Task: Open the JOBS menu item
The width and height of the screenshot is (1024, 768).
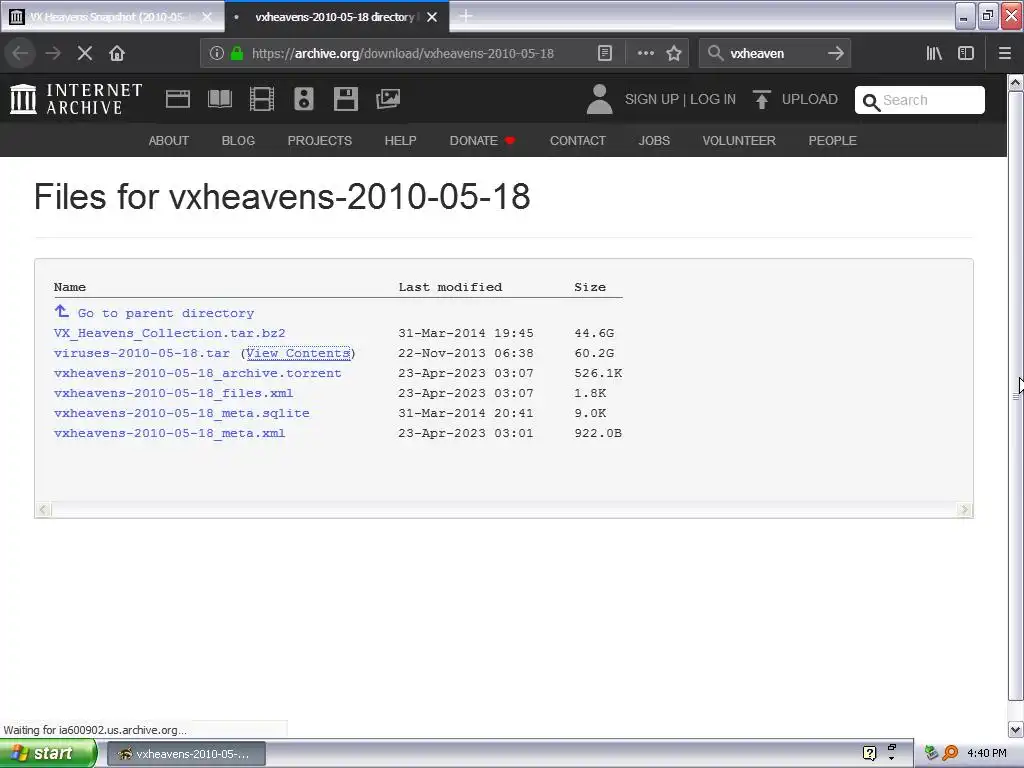Action: click(x=654, y=141)
